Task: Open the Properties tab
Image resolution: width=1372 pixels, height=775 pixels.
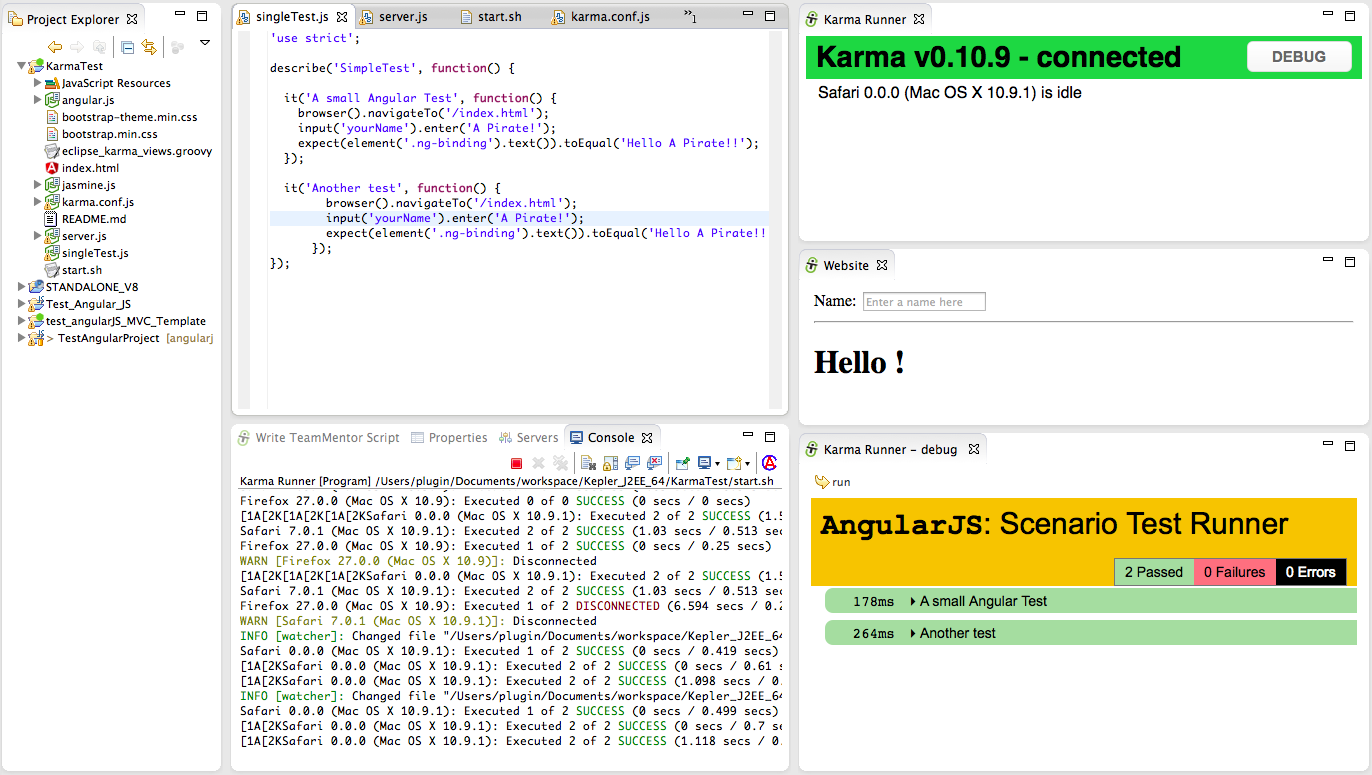Action: click(x=449, y=438)
